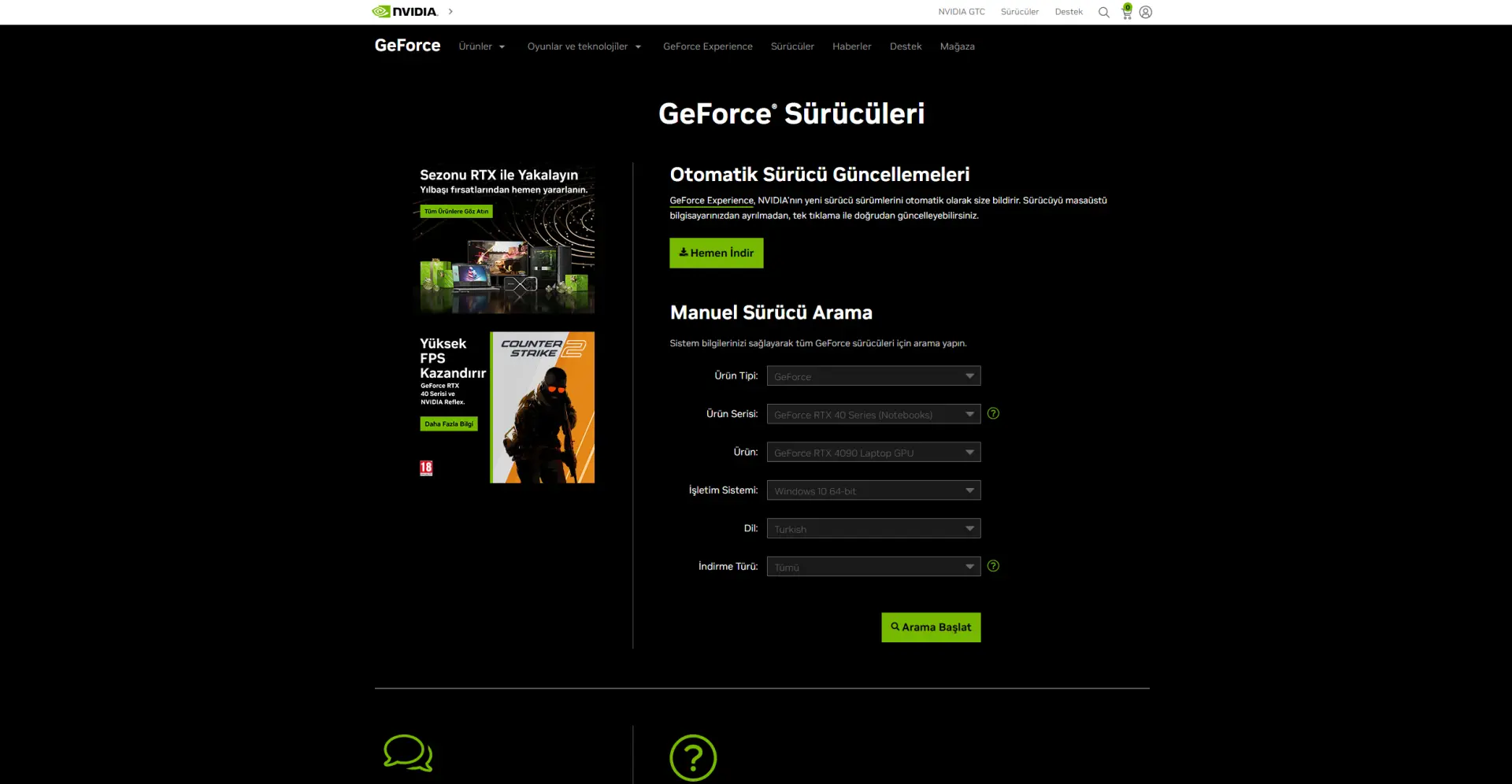Viewport: 1512px width, 784px height.
Task: Click the GeForce Sürücüleri page title
Action: coord(791,113)
